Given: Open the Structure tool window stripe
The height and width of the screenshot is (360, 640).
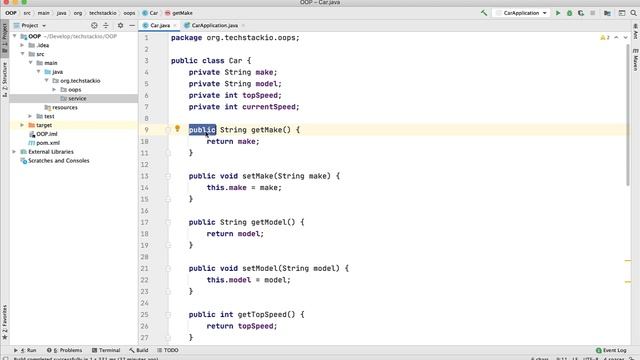Looking at the screenshot, I should click(x=4, y=79).
